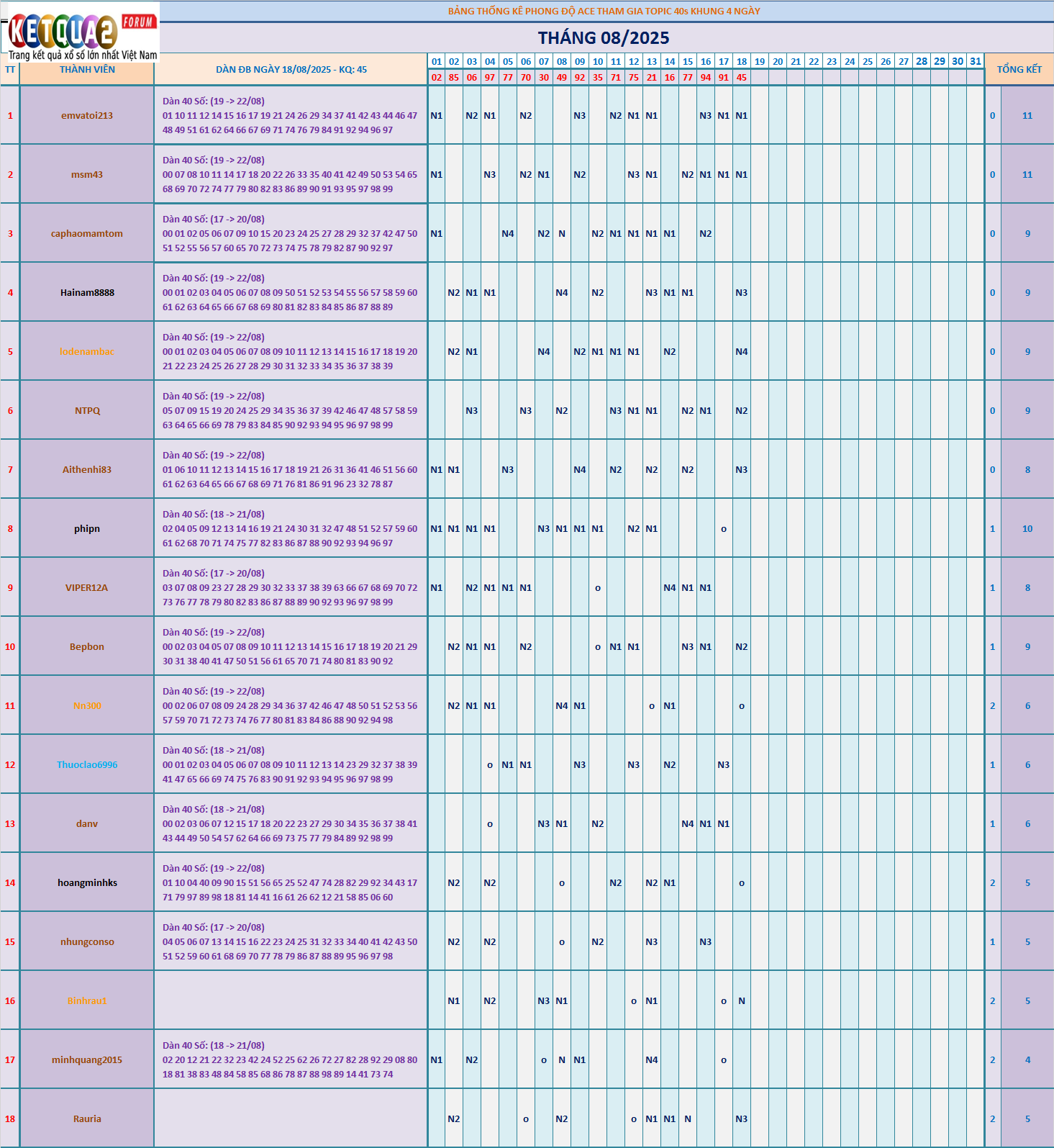1054x1148 pixels.
Task: Click row number 18 for Rauria
Action: pyautogui.click(x=10, y=1119)
